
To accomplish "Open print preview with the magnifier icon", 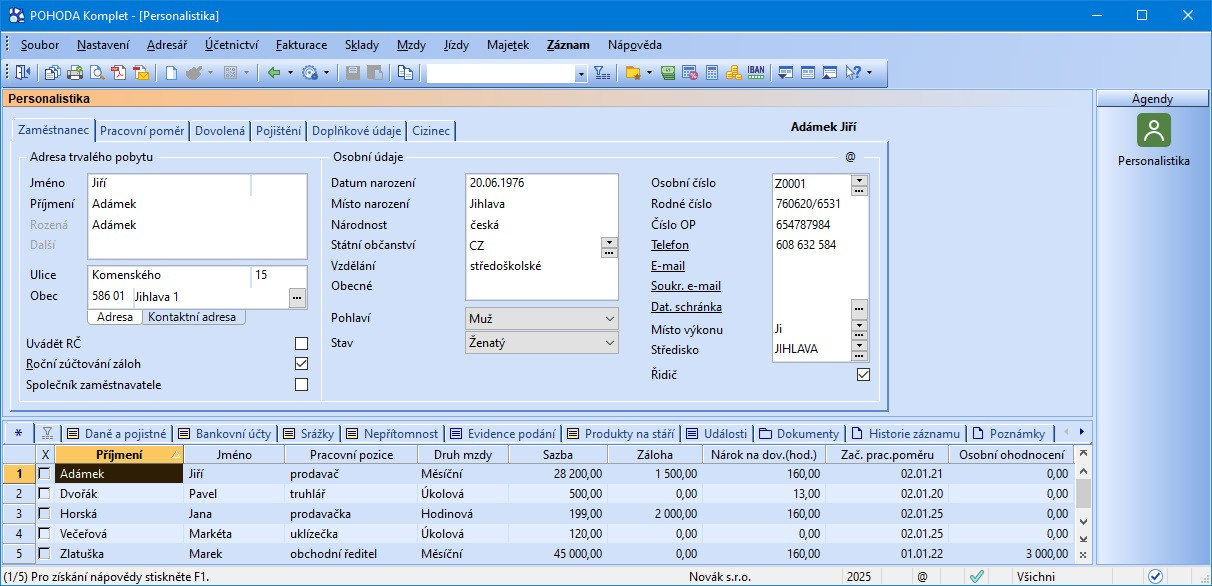I will pyautogui.click(x=97, y=73).
